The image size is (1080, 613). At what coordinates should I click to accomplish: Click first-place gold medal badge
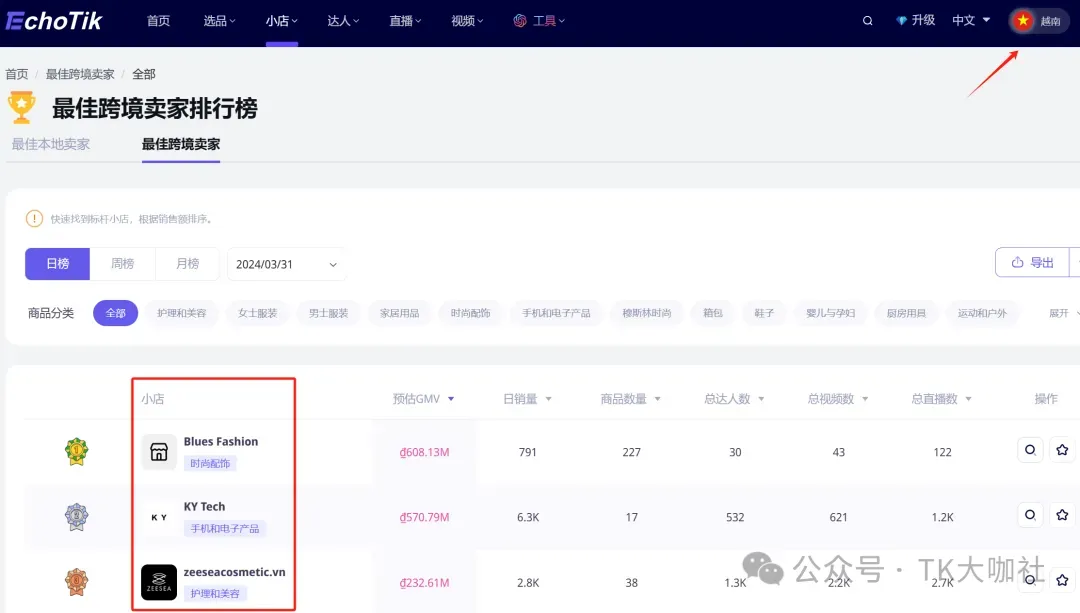(76, 452)
